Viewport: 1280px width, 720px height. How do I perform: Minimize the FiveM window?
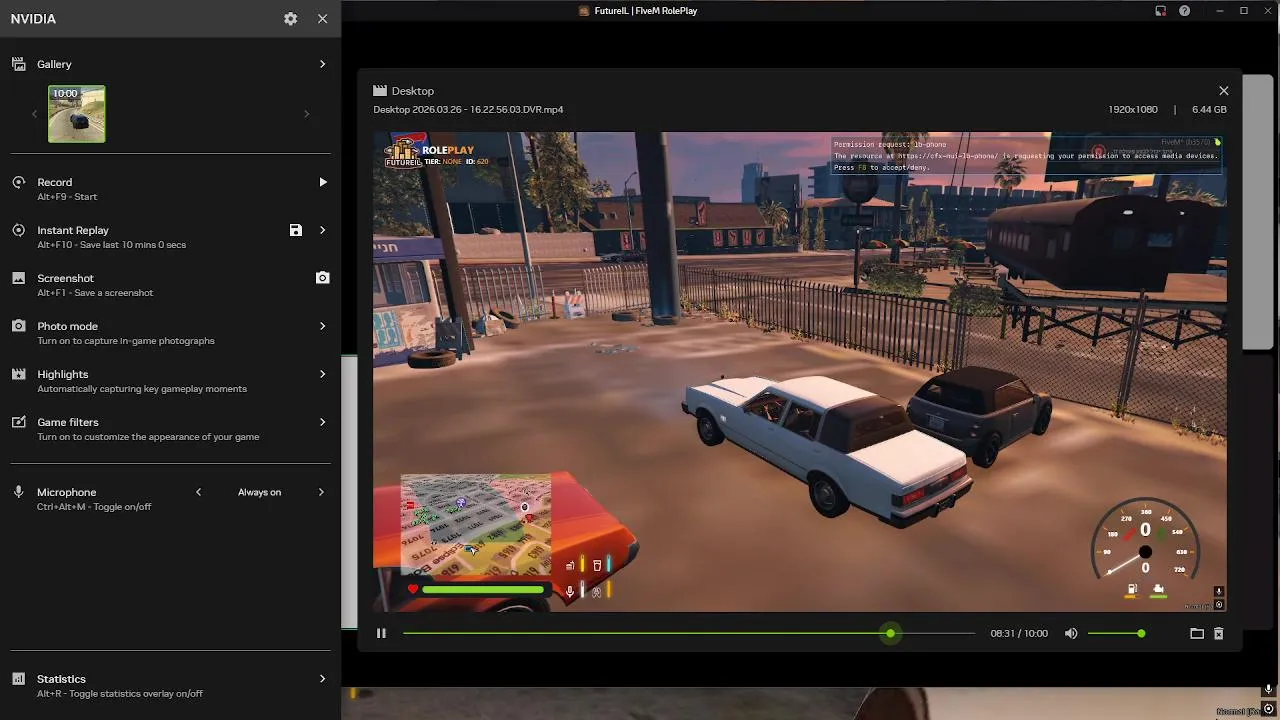pyautogui.click(x=1219, y=11)
